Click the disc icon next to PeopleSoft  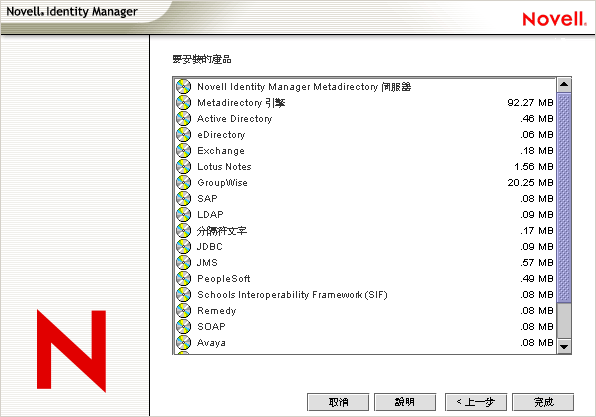[x=183, y=279]
